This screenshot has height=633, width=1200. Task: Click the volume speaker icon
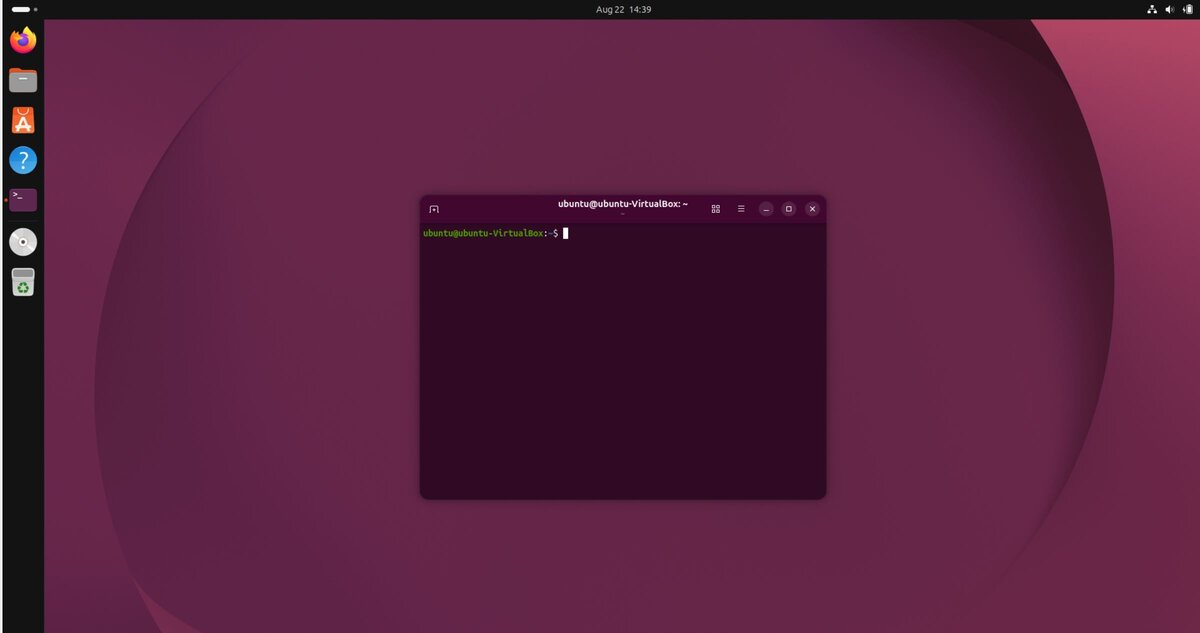1170,9
